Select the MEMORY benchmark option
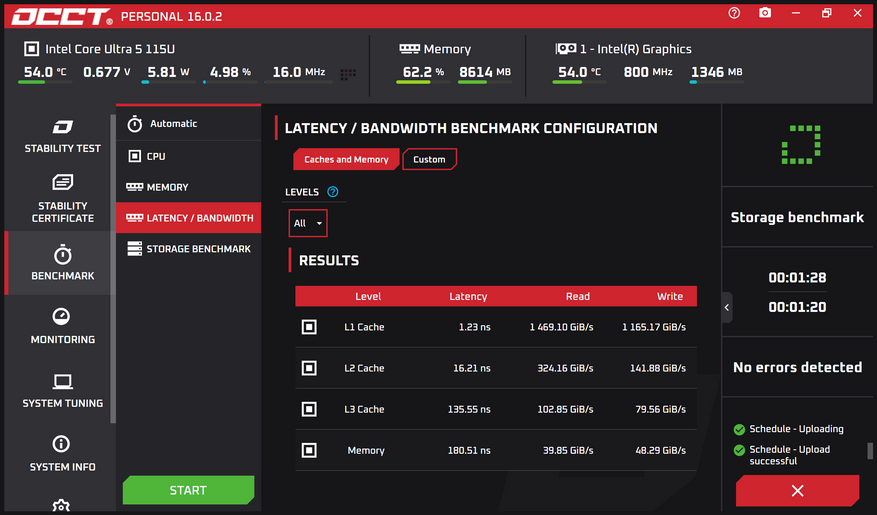The height and width of the screenshot is (515, 877). click(x=188, y=187)
